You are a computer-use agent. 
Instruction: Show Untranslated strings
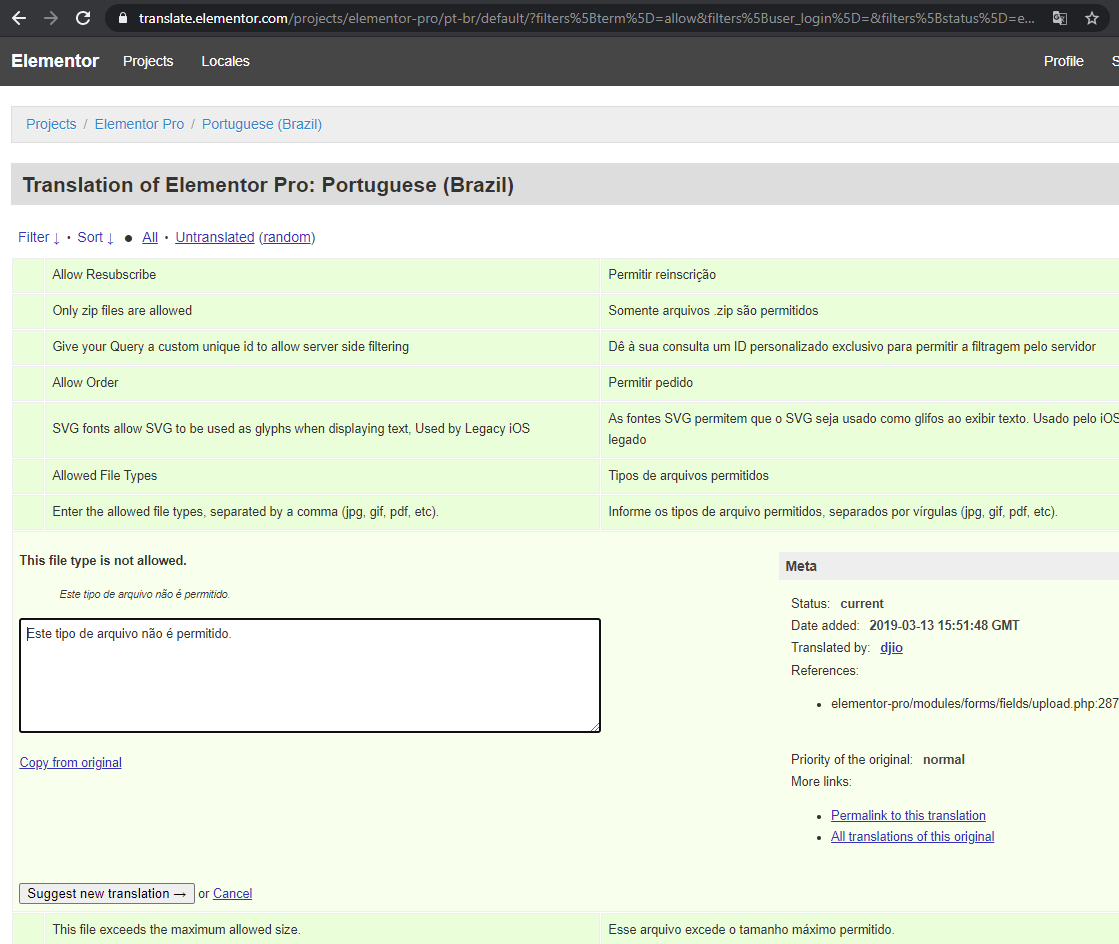pyautogui.click(x=215, y=237)
